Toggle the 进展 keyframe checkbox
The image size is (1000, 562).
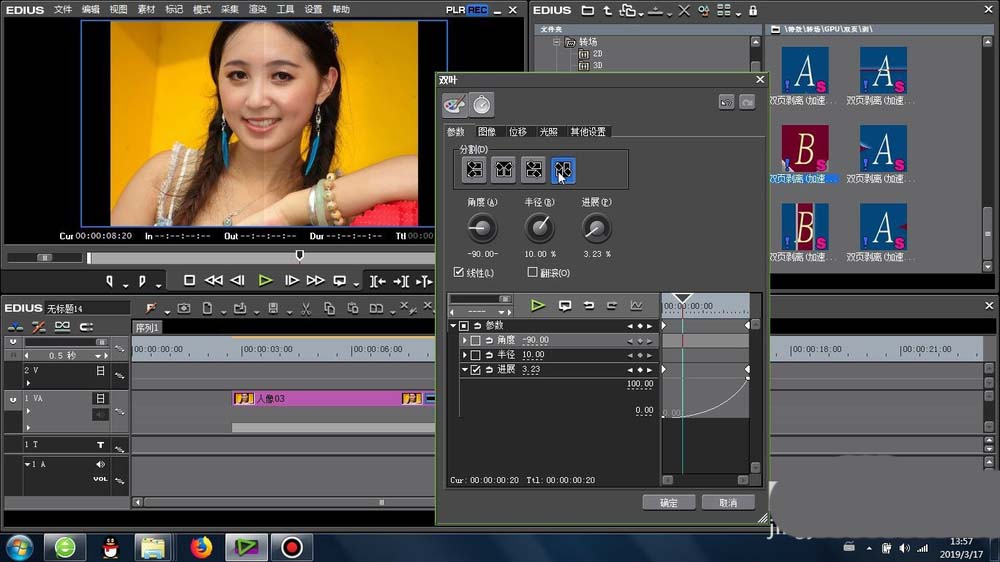point(475,370)
